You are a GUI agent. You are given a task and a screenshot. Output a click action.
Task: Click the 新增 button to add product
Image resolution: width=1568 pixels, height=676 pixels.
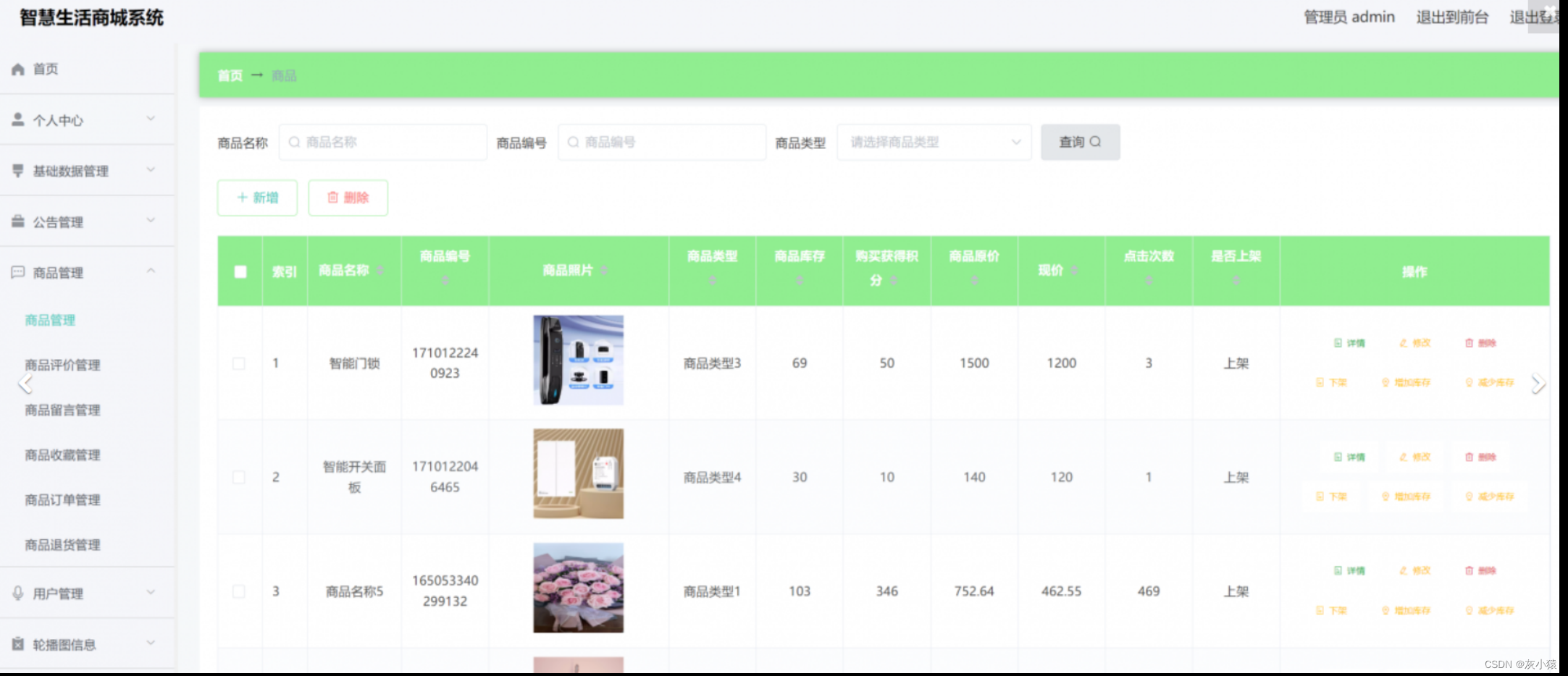point(257,198)
